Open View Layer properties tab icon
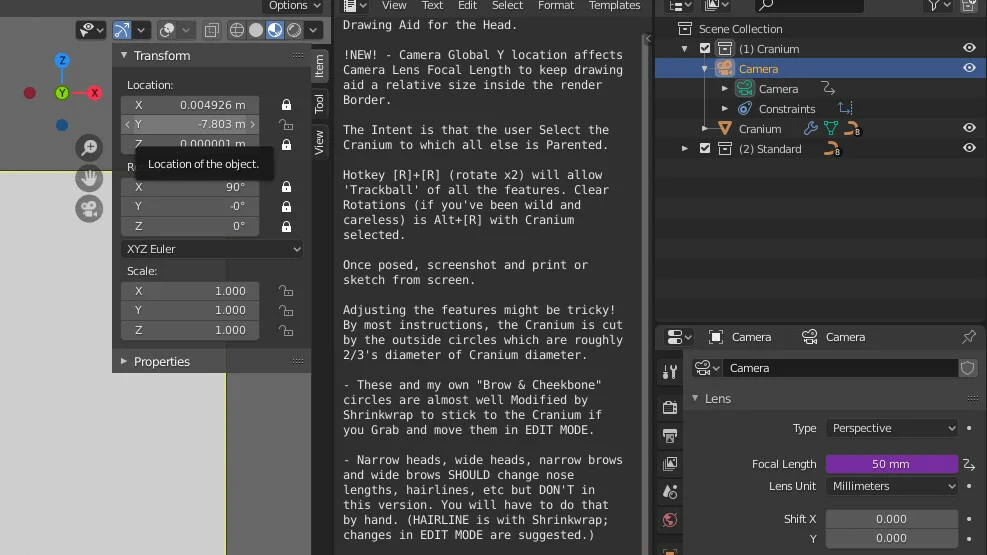The height and width of the screenshot is (555, 987). (670, 464)
